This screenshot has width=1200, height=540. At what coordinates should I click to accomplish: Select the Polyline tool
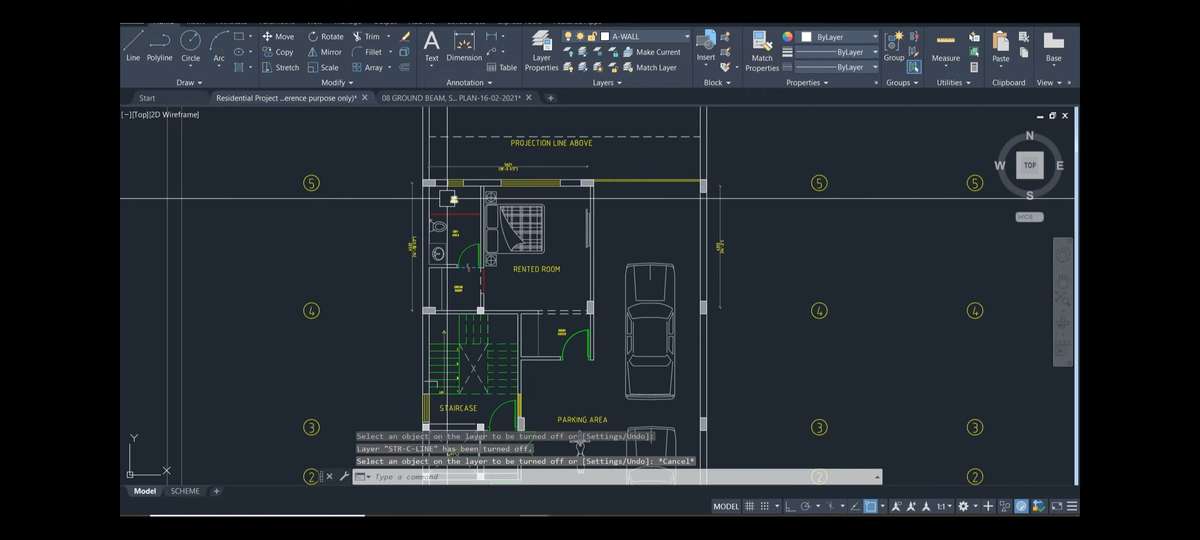[x=160, y=46]
